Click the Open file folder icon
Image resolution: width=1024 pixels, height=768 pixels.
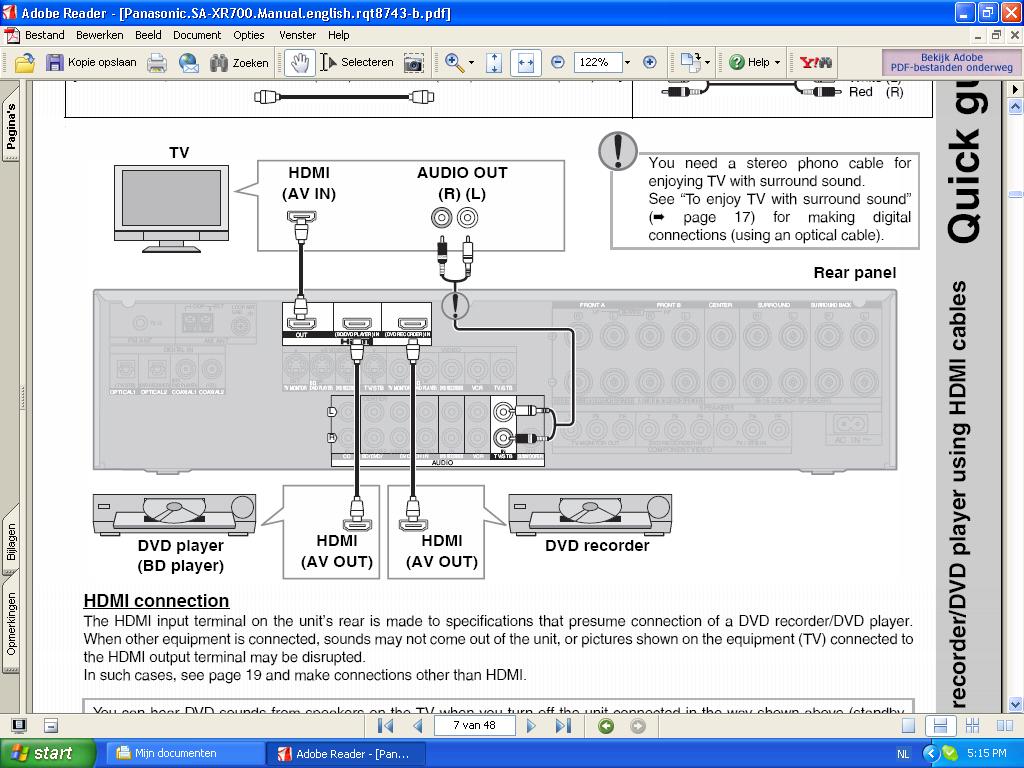25,63
